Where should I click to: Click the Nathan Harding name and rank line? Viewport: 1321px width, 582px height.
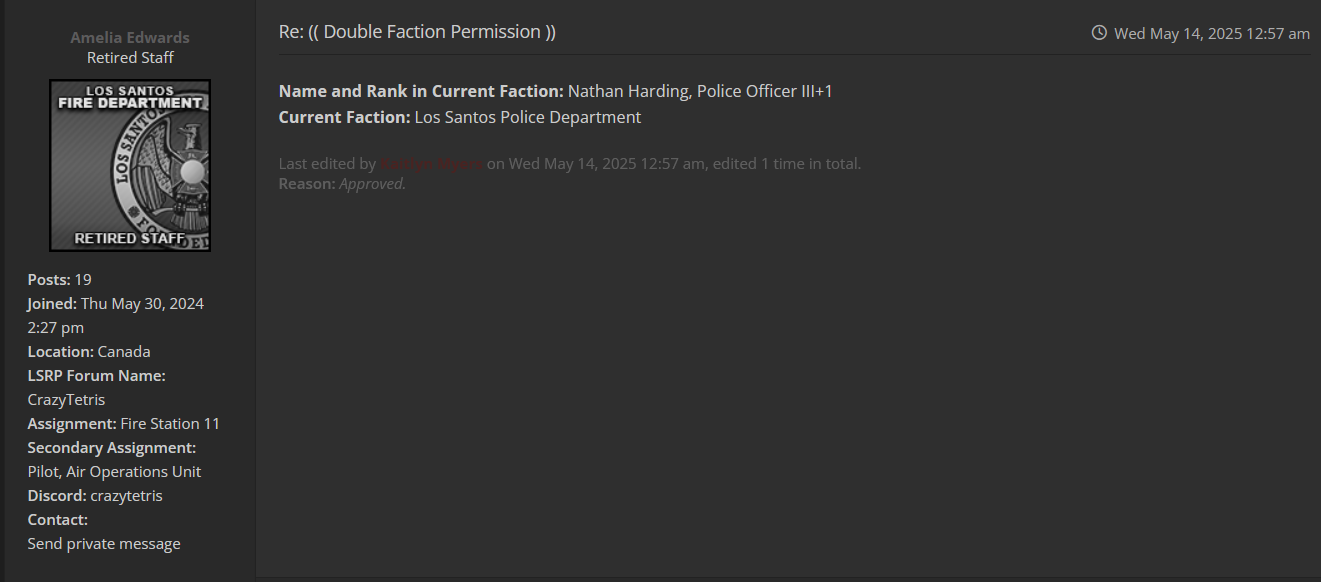click(700, 92)
